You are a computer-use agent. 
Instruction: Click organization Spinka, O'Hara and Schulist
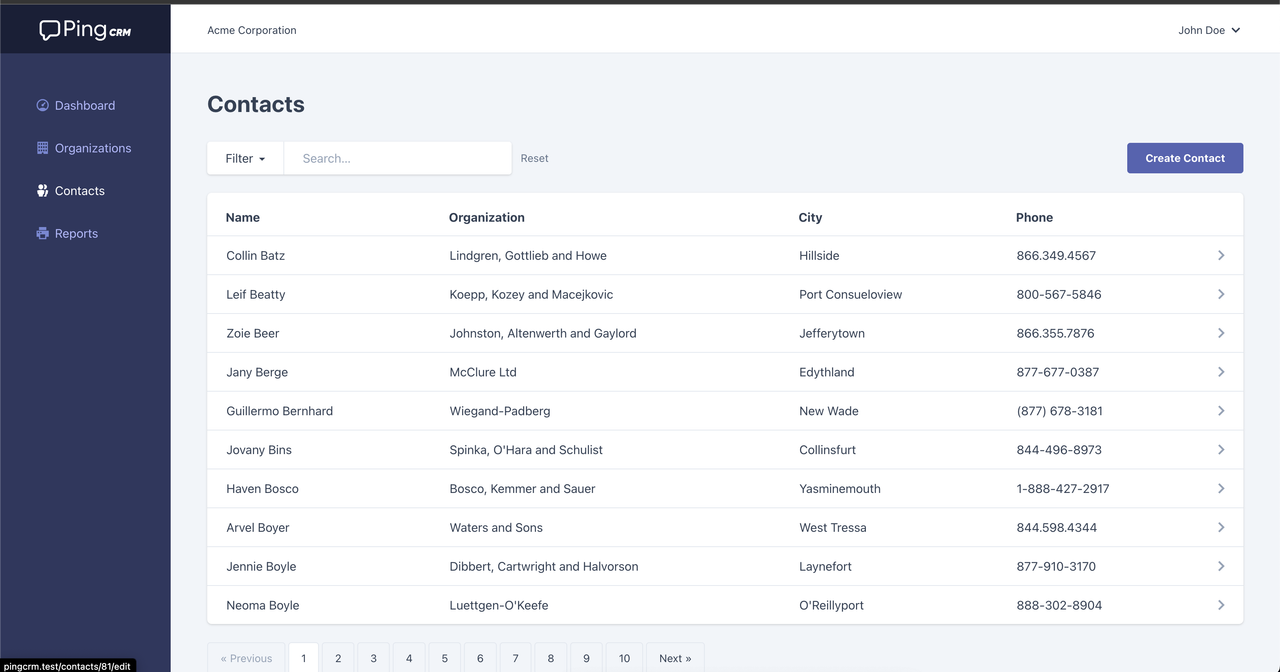pos(526,450)
